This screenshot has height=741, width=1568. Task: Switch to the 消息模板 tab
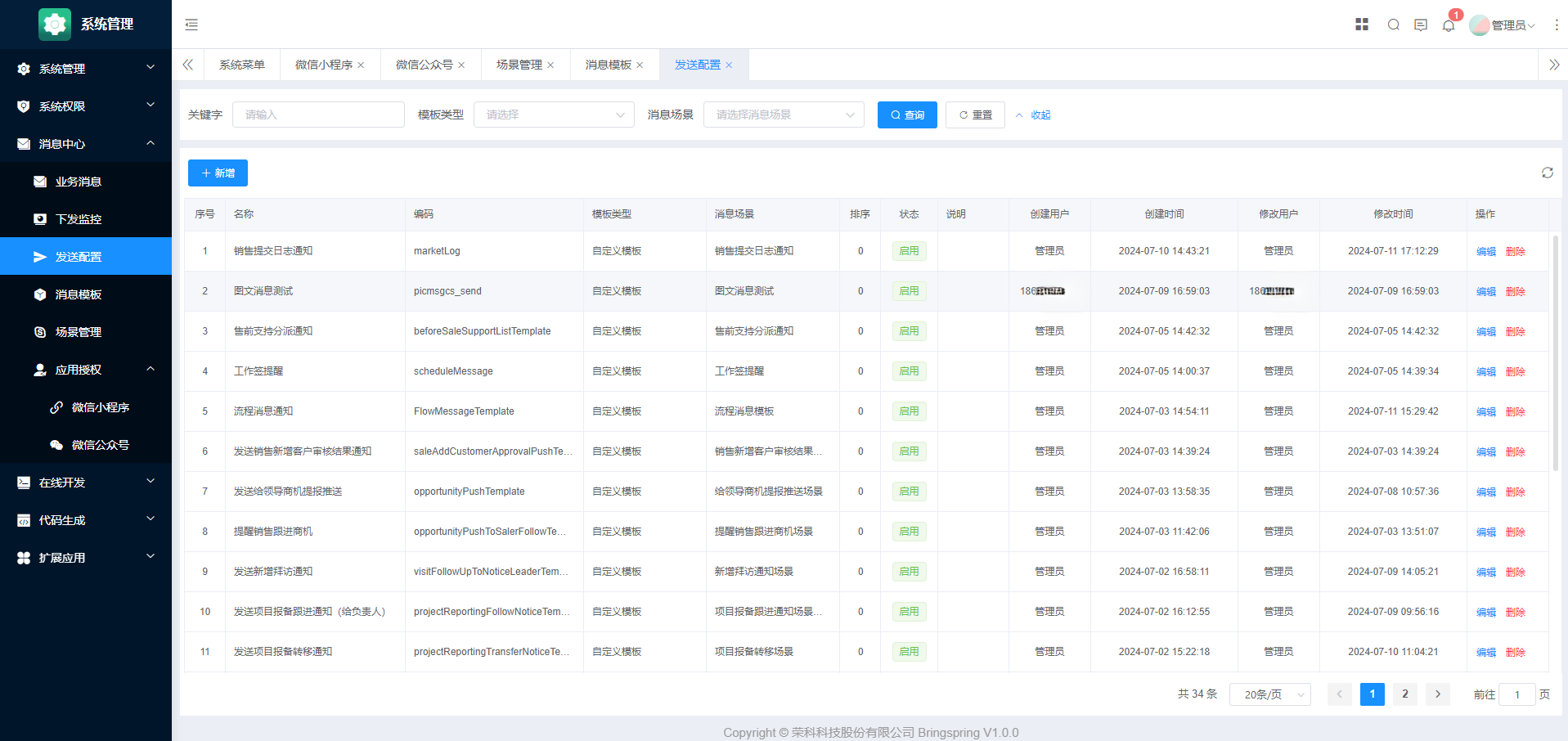[x=608, y=65]
